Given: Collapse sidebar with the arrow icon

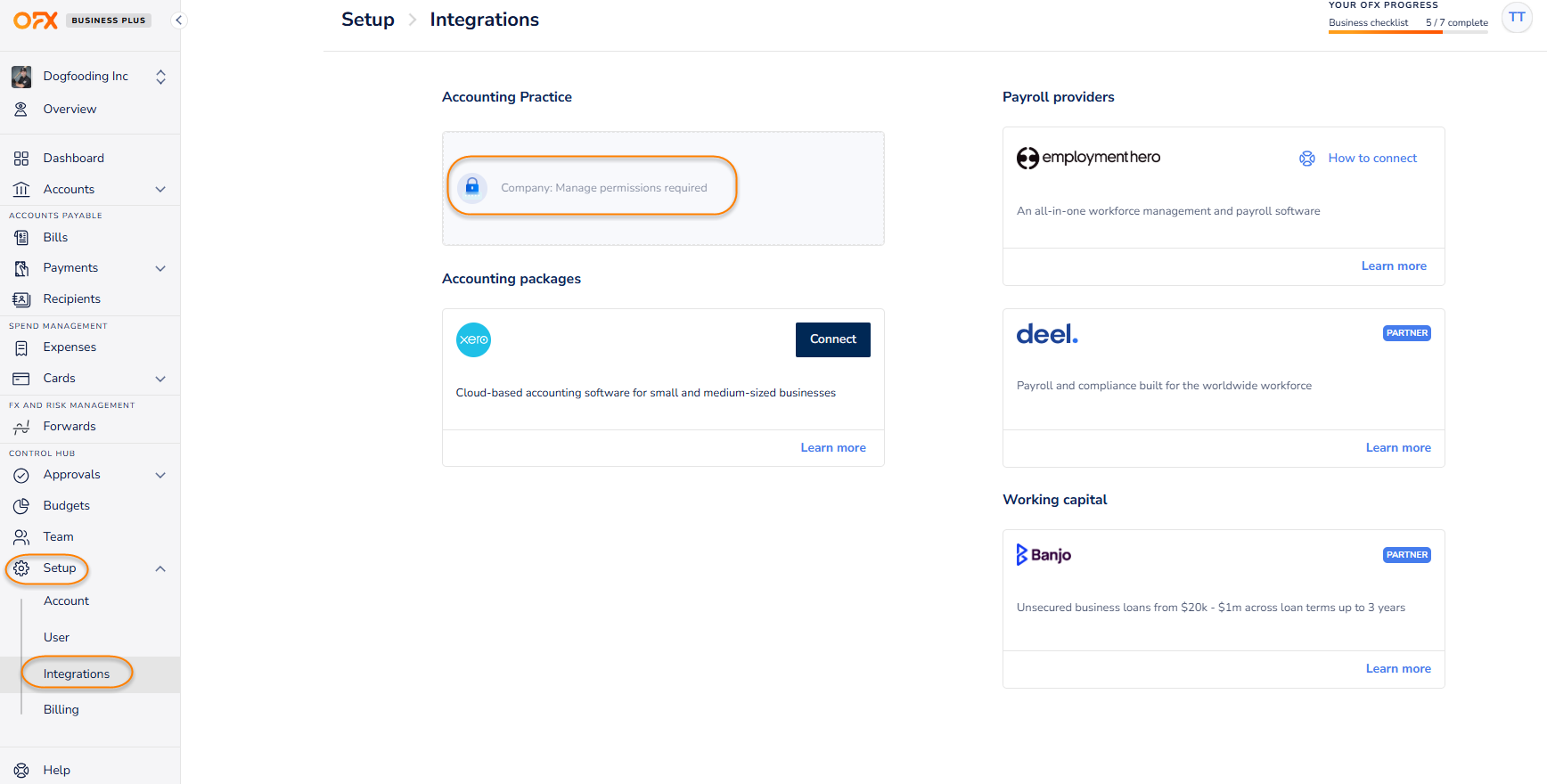Looking at the screenshot, I should pos(179,20).
